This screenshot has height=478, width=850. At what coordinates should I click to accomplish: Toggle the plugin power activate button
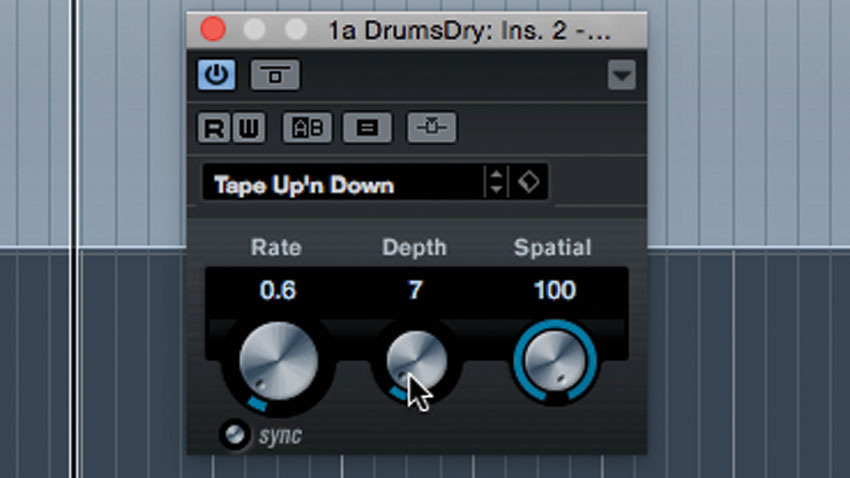tap(216, 74)
